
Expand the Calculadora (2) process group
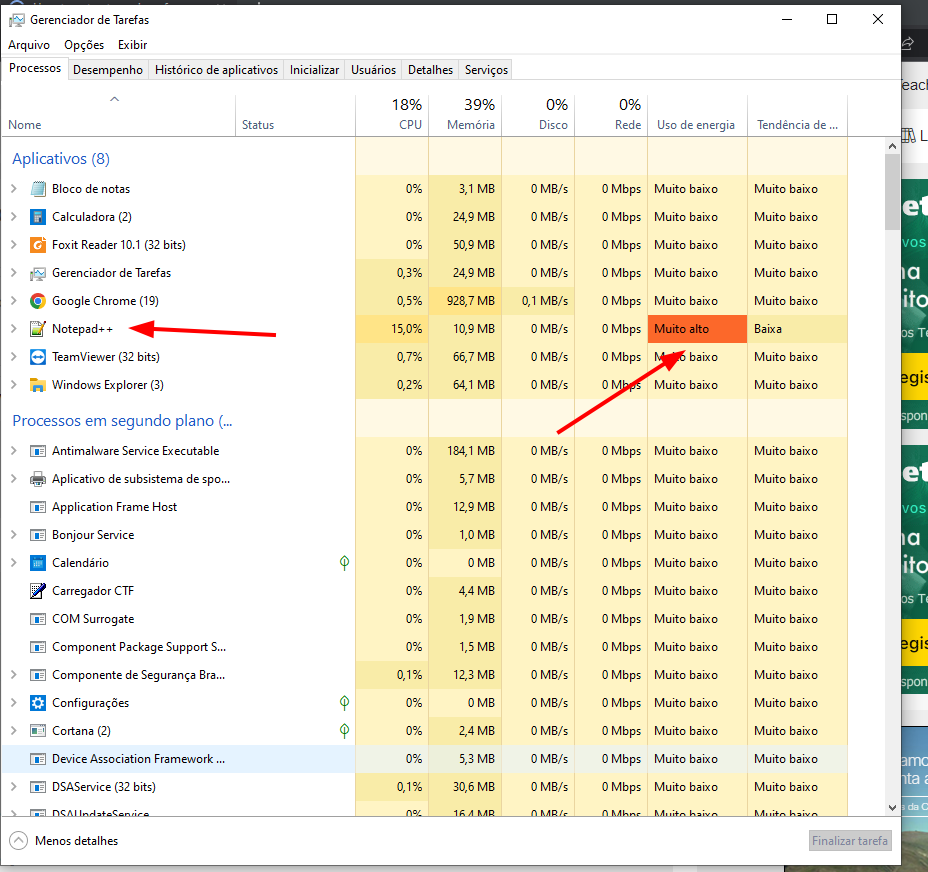coord(14,217)
